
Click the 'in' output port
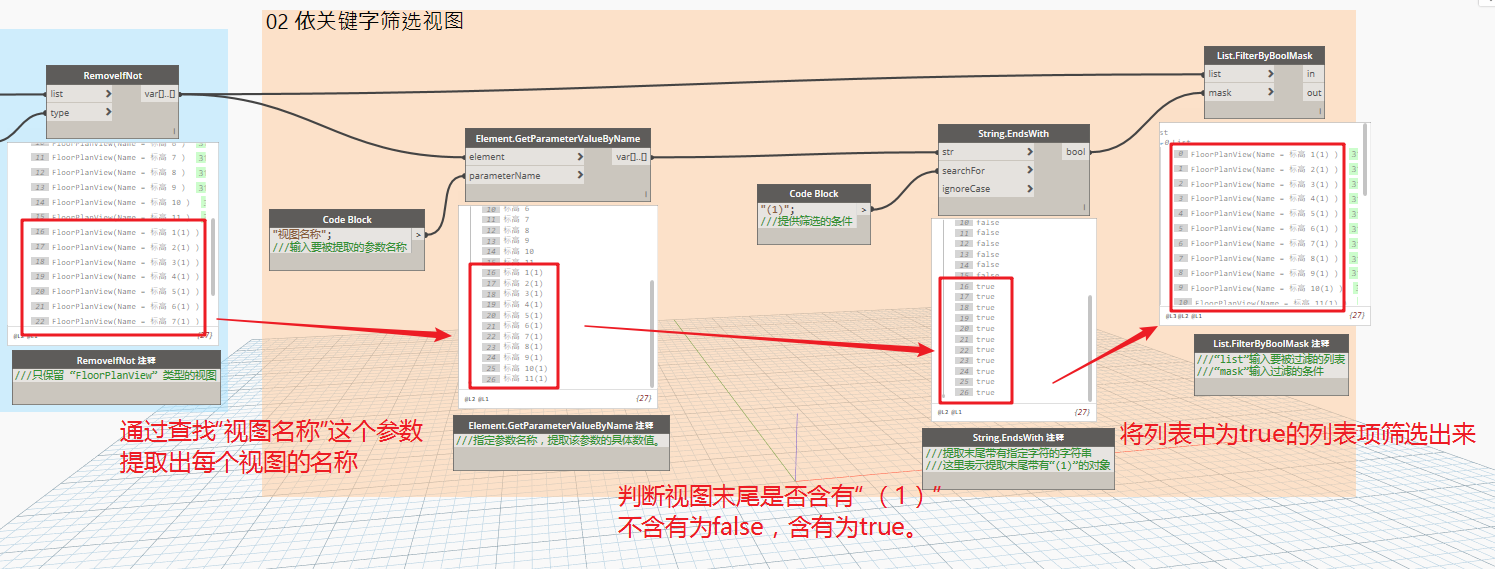pos(1314,74)
